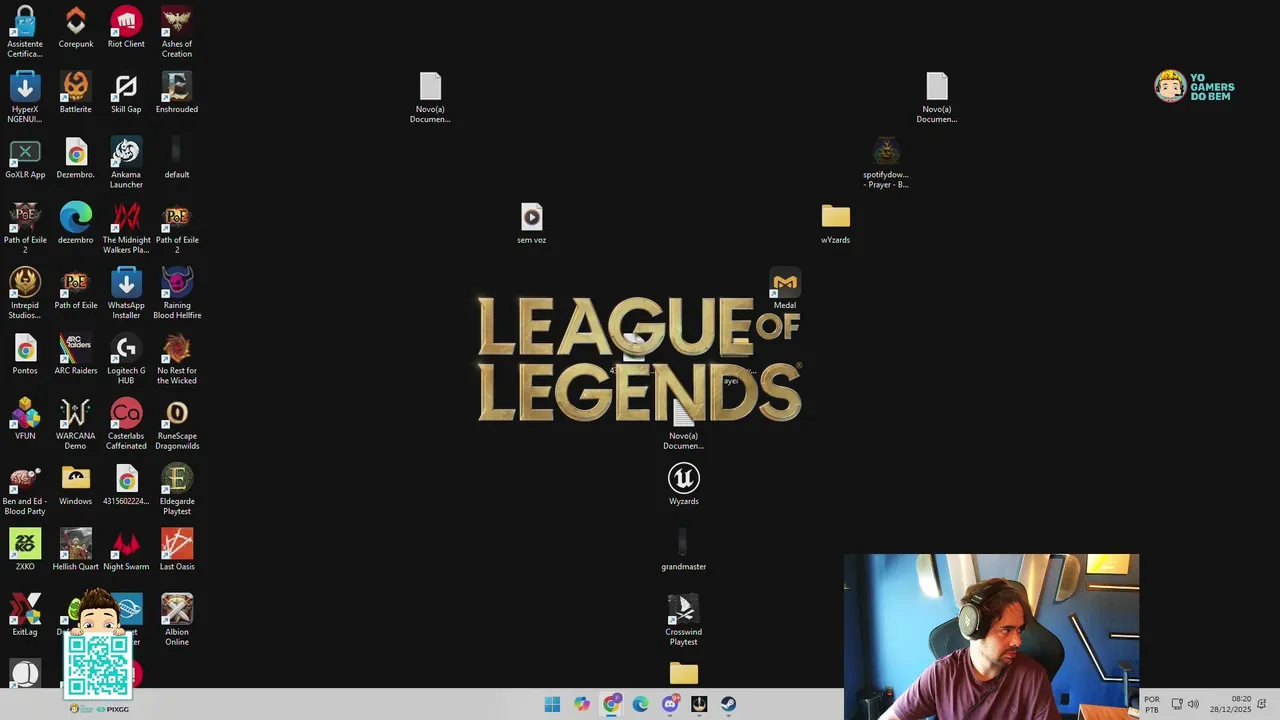Switch the POR PTB keyboard layout
Viewport: 1280px width, 720px height.
[1152, 704]
